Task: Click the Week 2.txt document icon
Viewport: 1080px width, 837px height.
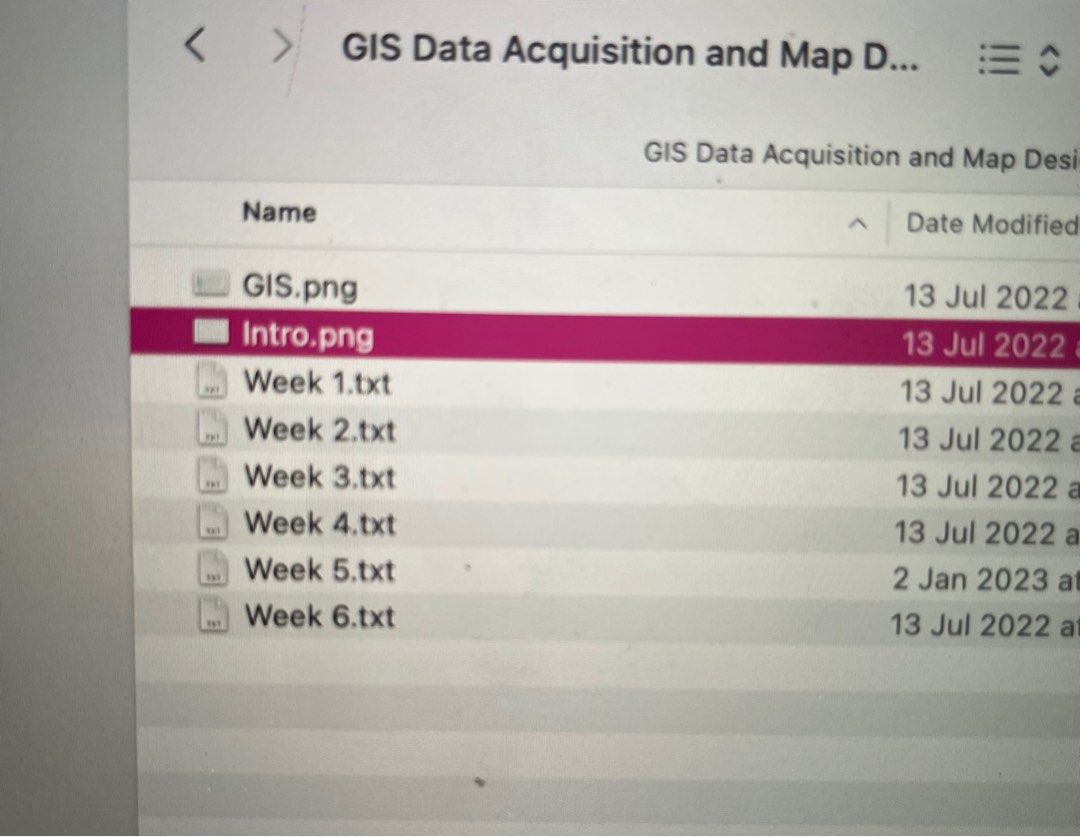Action: [211, 427]
